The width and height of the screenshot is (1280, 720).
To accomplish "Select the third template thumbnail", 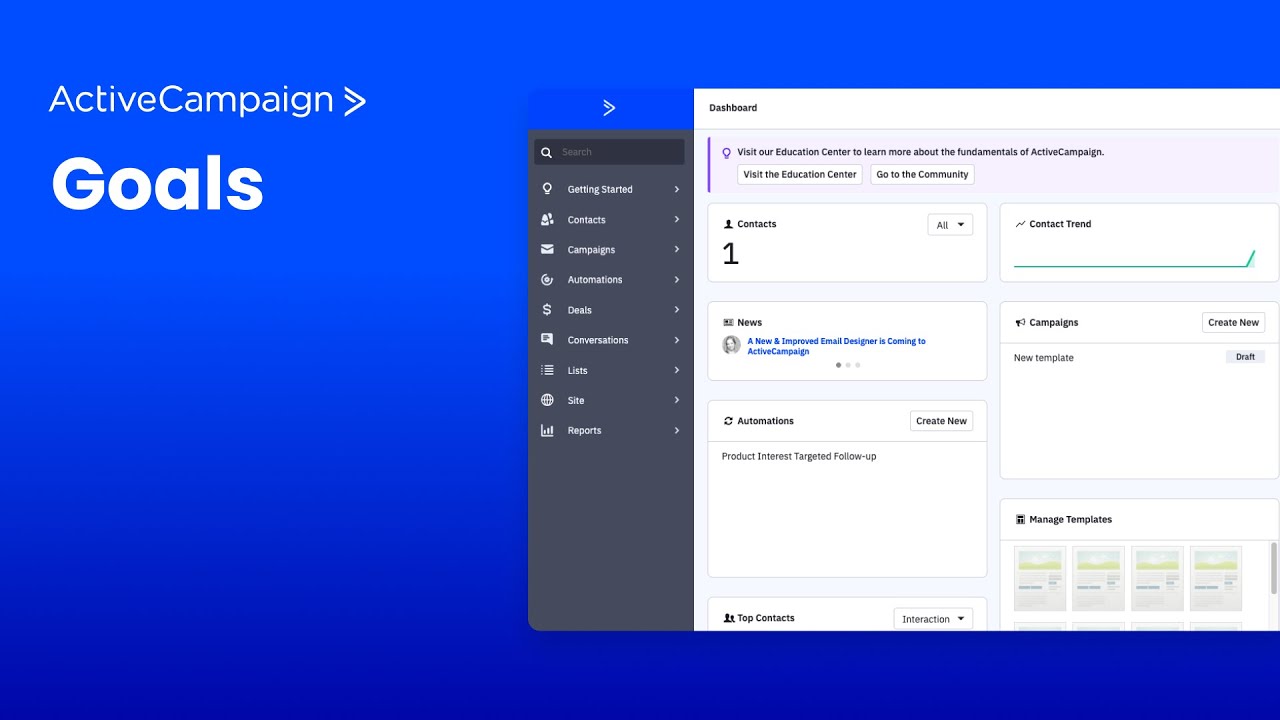I will point(1157,578).
